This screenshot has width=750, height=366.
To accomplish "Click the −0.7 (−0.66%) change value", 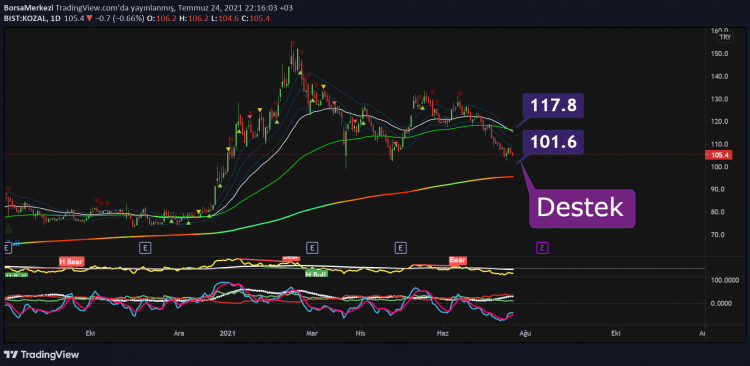I will point(121,18).
